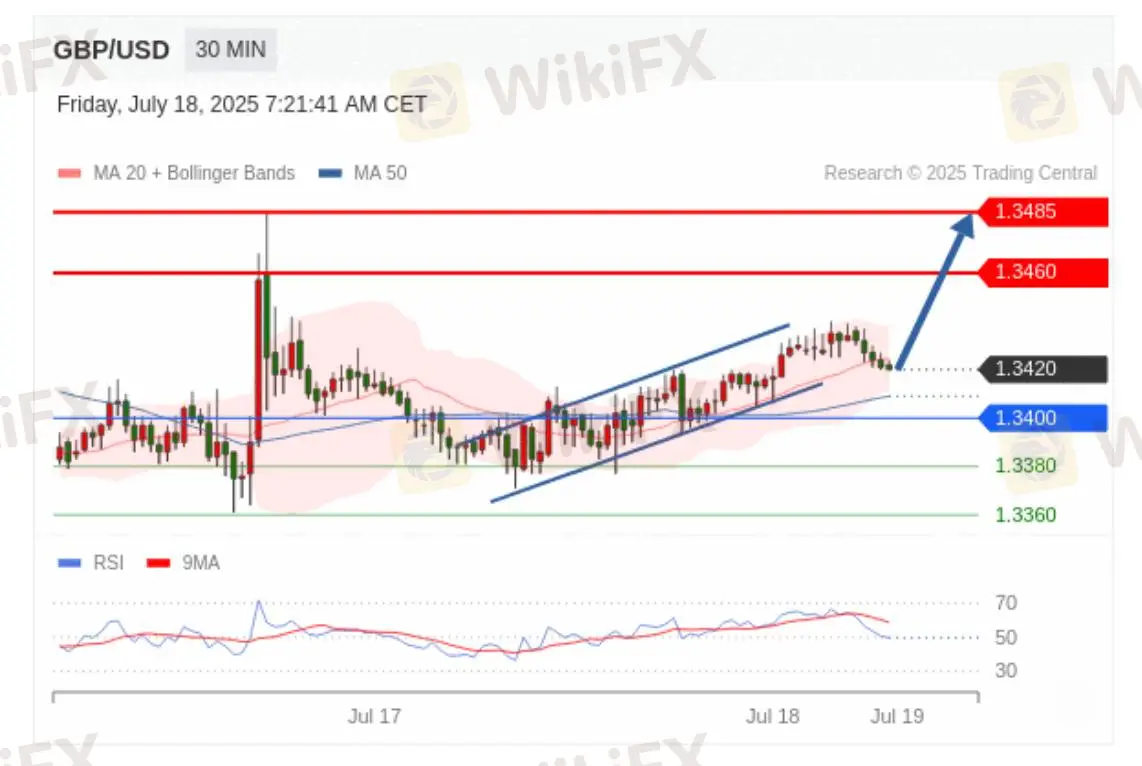Click the 1.3380 green support value
1142x766 pixels.
(1025, 466)
